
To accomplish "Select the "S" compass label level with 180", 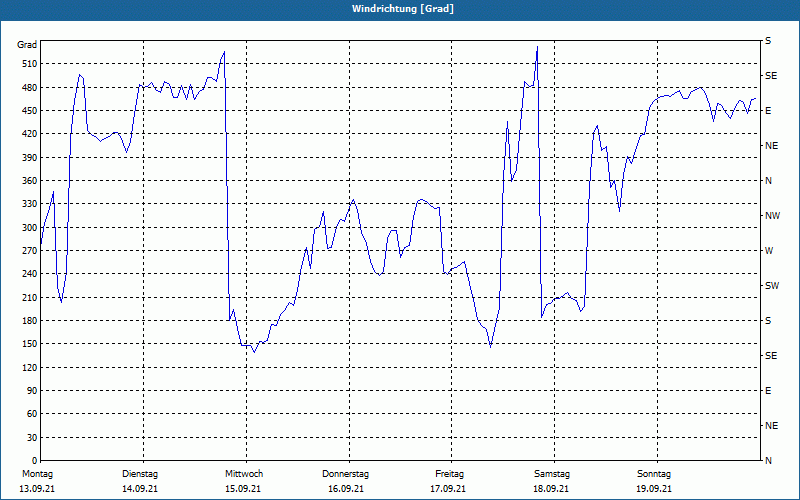I will tap(768, 321).
